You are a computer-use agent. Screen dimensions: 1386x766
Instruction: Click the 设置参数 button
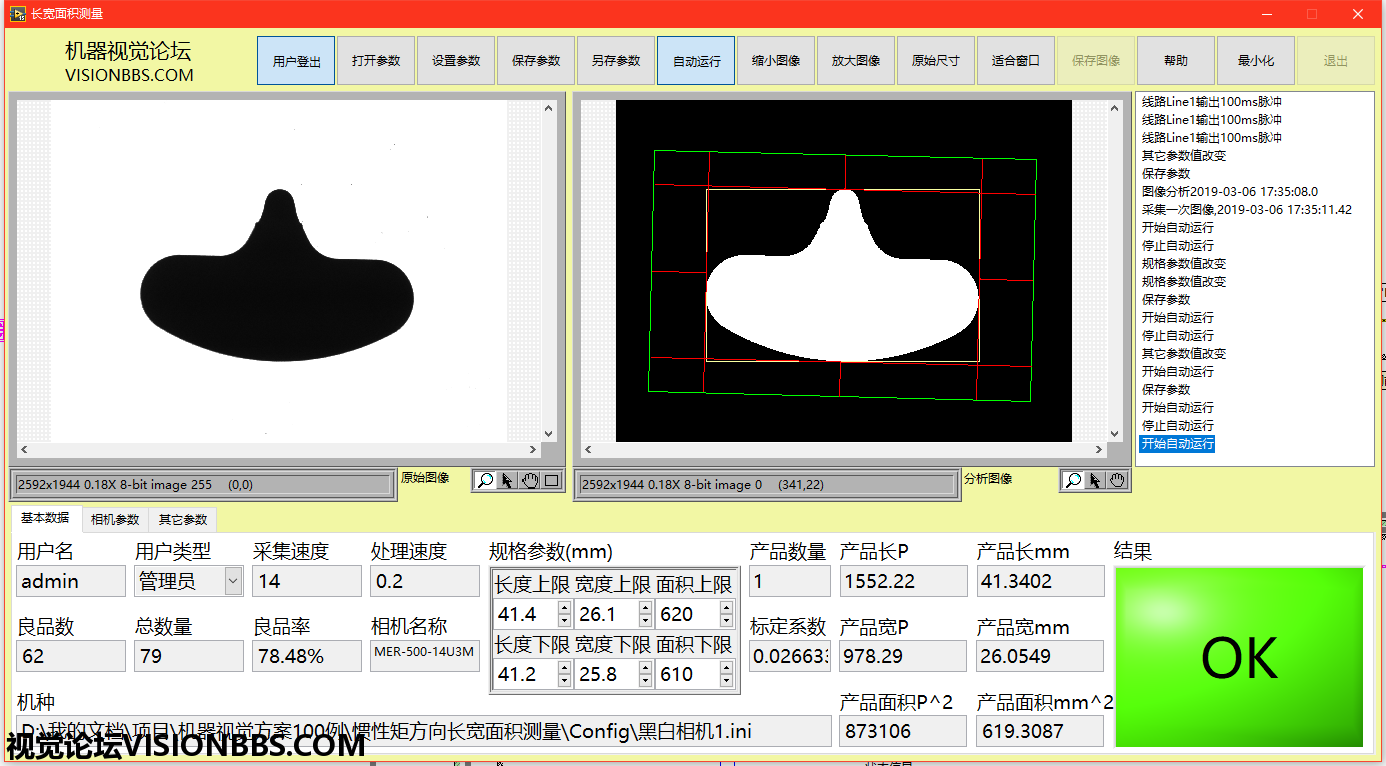tap(456, 61)
